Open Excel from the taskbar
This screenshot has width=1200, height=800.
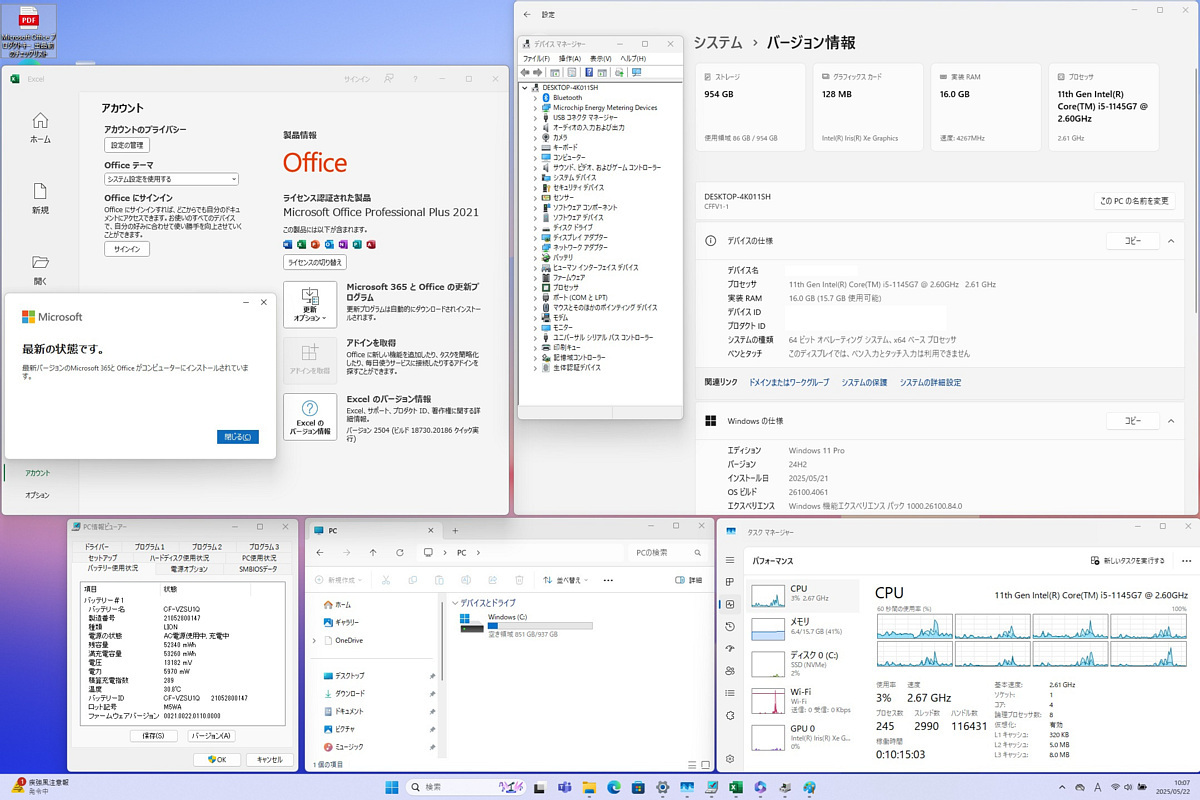[735, 787]
